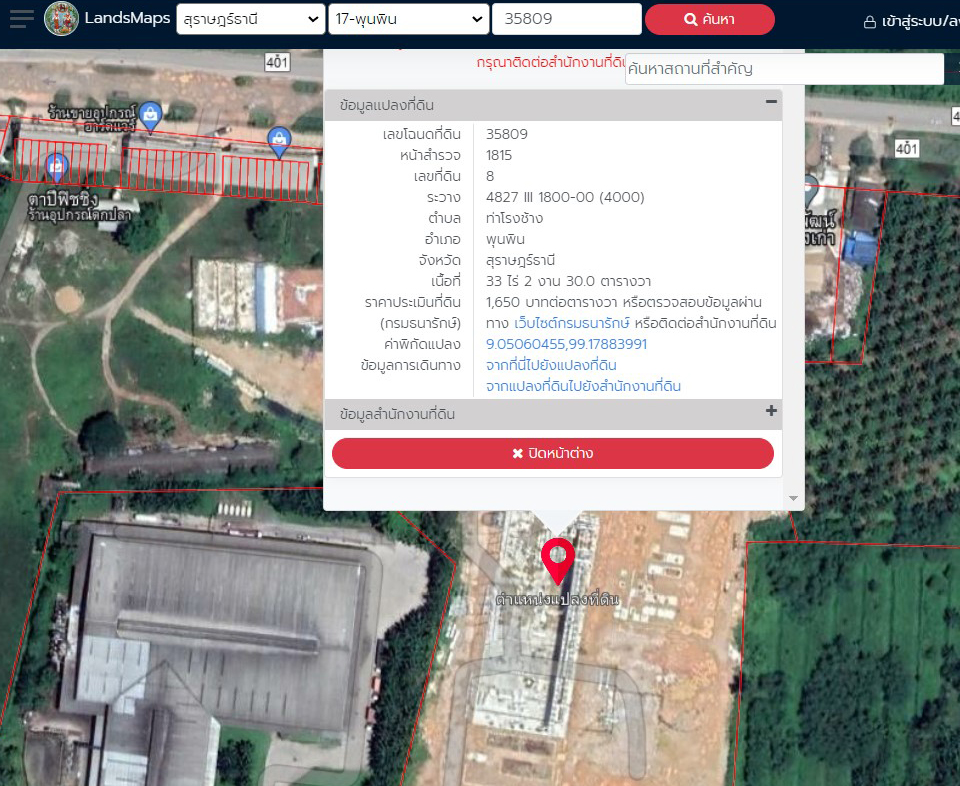Click the title deed number field showing 35809

(566, 19)
